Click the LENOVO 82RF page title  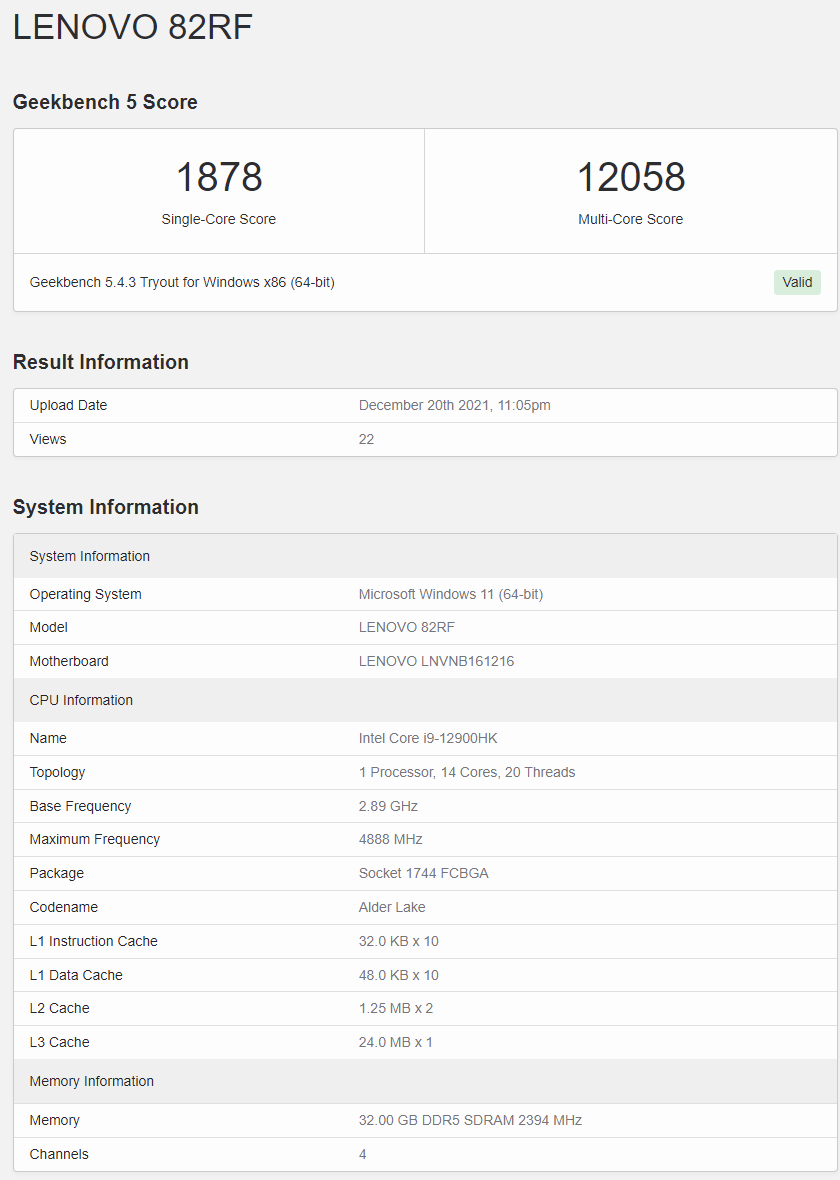[x=132, y=27]
